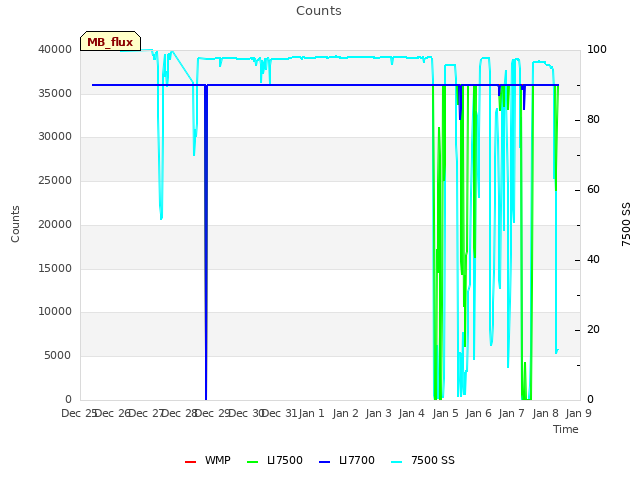Click the blue LI7700 legend color marker
This screenshot has width=640, height=480.
point(324,462)
